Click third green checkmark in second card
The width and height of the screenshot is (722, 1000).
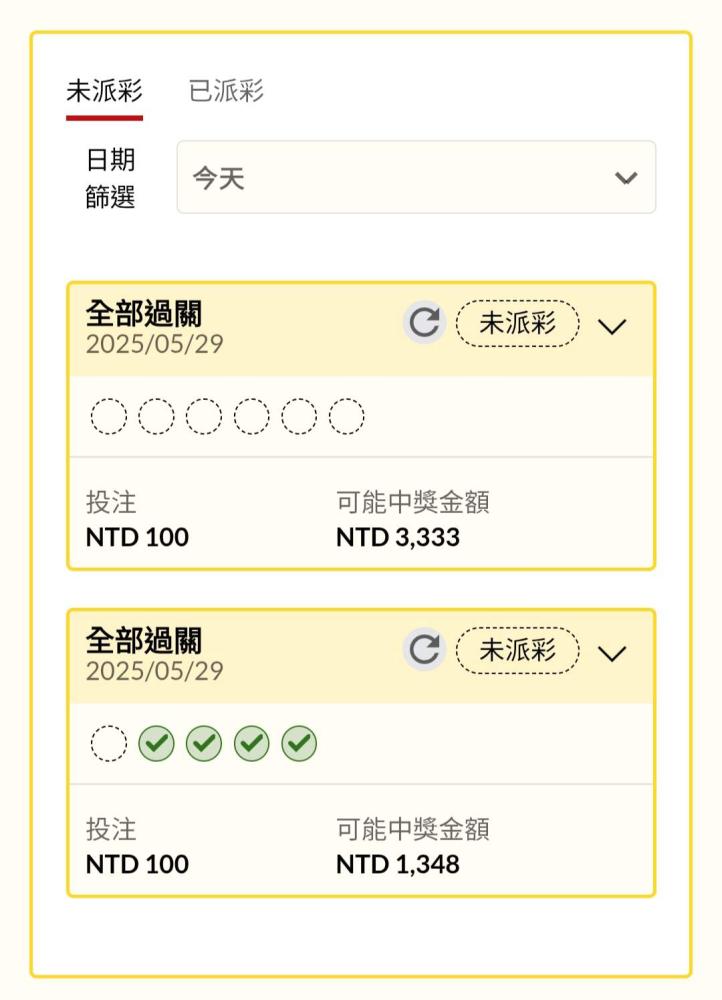[x=252, y=743]
